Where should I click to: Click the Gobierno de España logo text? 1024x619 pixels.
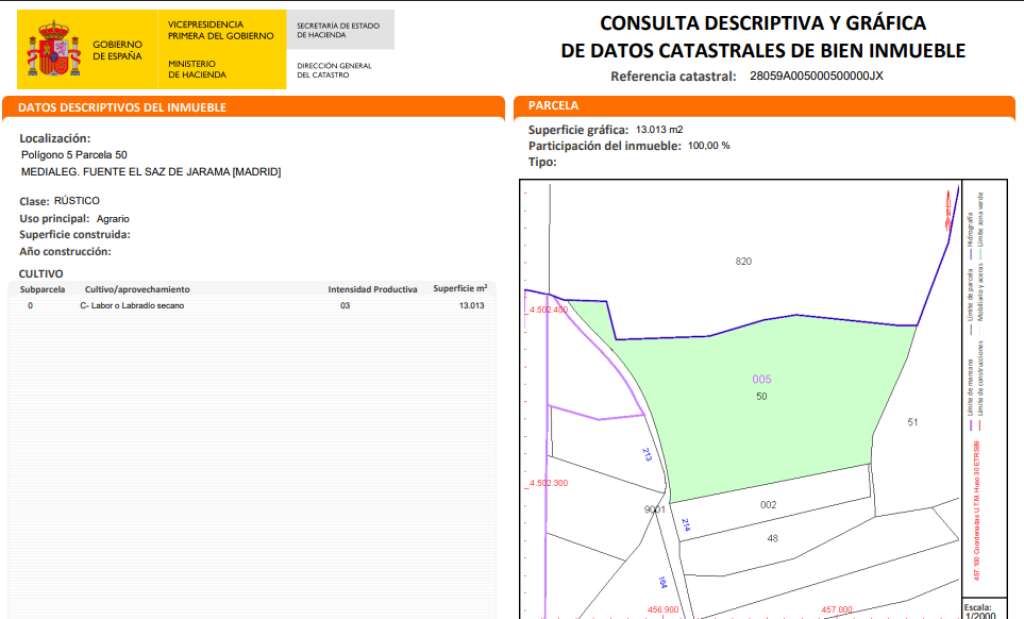(117, 50)
